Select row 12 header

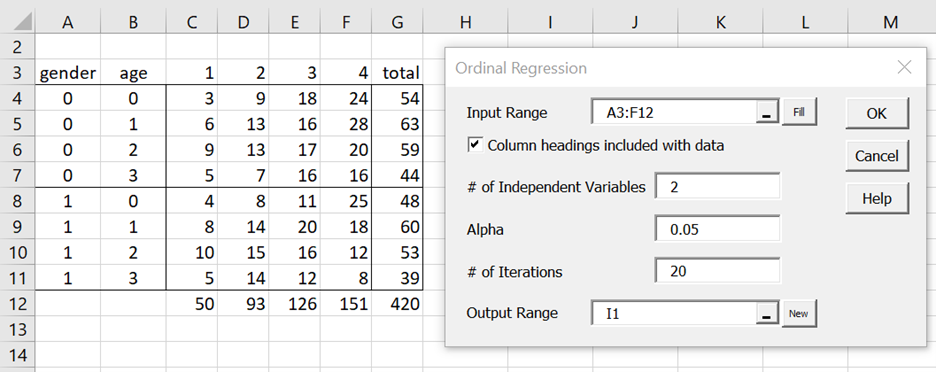click(17, 303)
